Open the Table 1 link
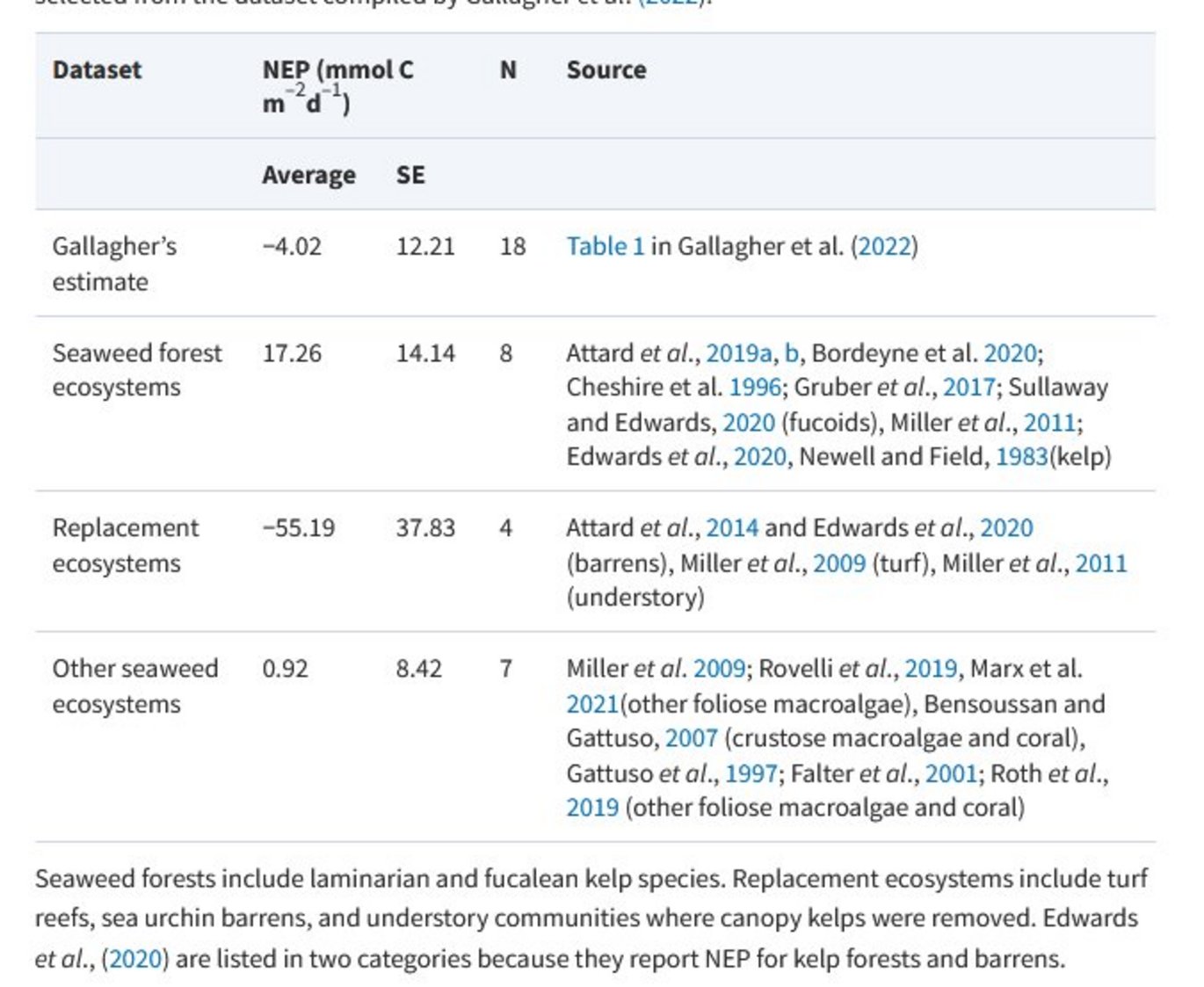Viewport: 1204px width, 987px height. 605,246
